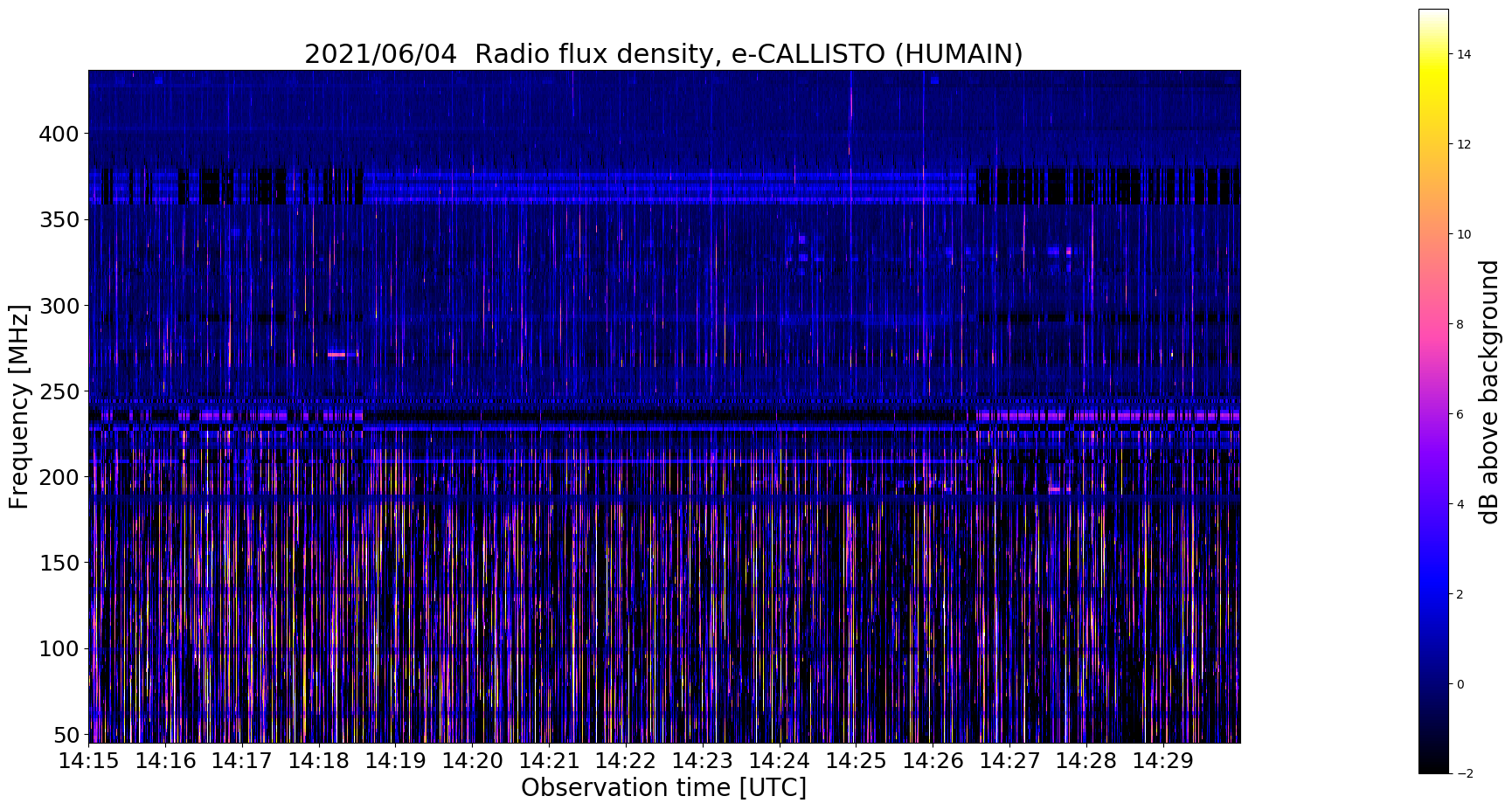Click the blue region of the colorbar
This screenshot has width=1512, height=810.
coord(1433,577)
